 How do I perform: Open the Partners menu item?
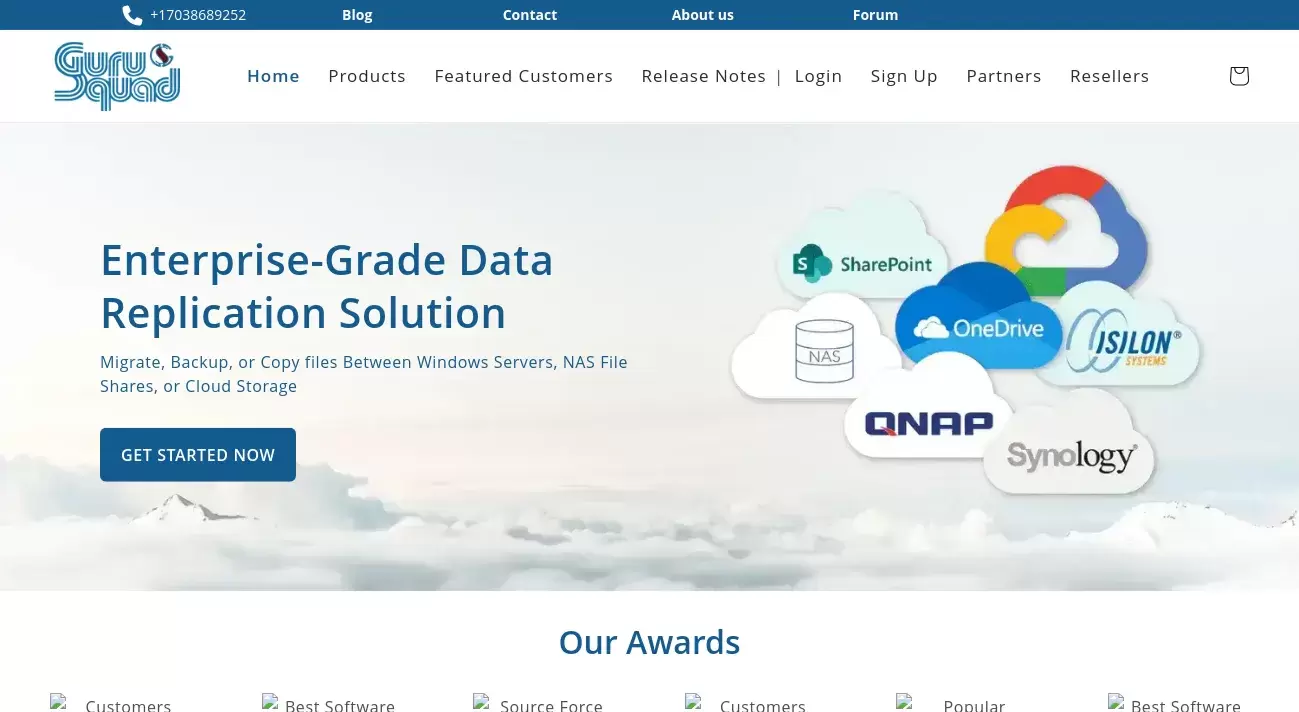[1004, 76]
